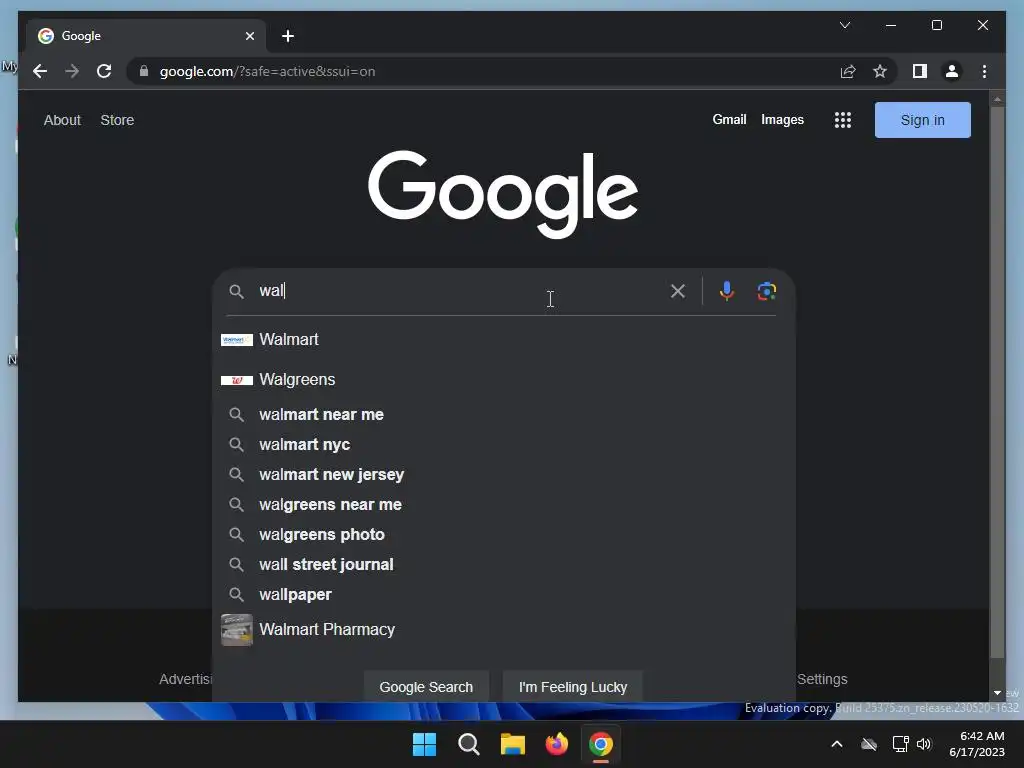Viewport: 1024px width, 768px height.
Task: Open the network status tray icon
Action: pyautogui.click(x=901, y=744)
